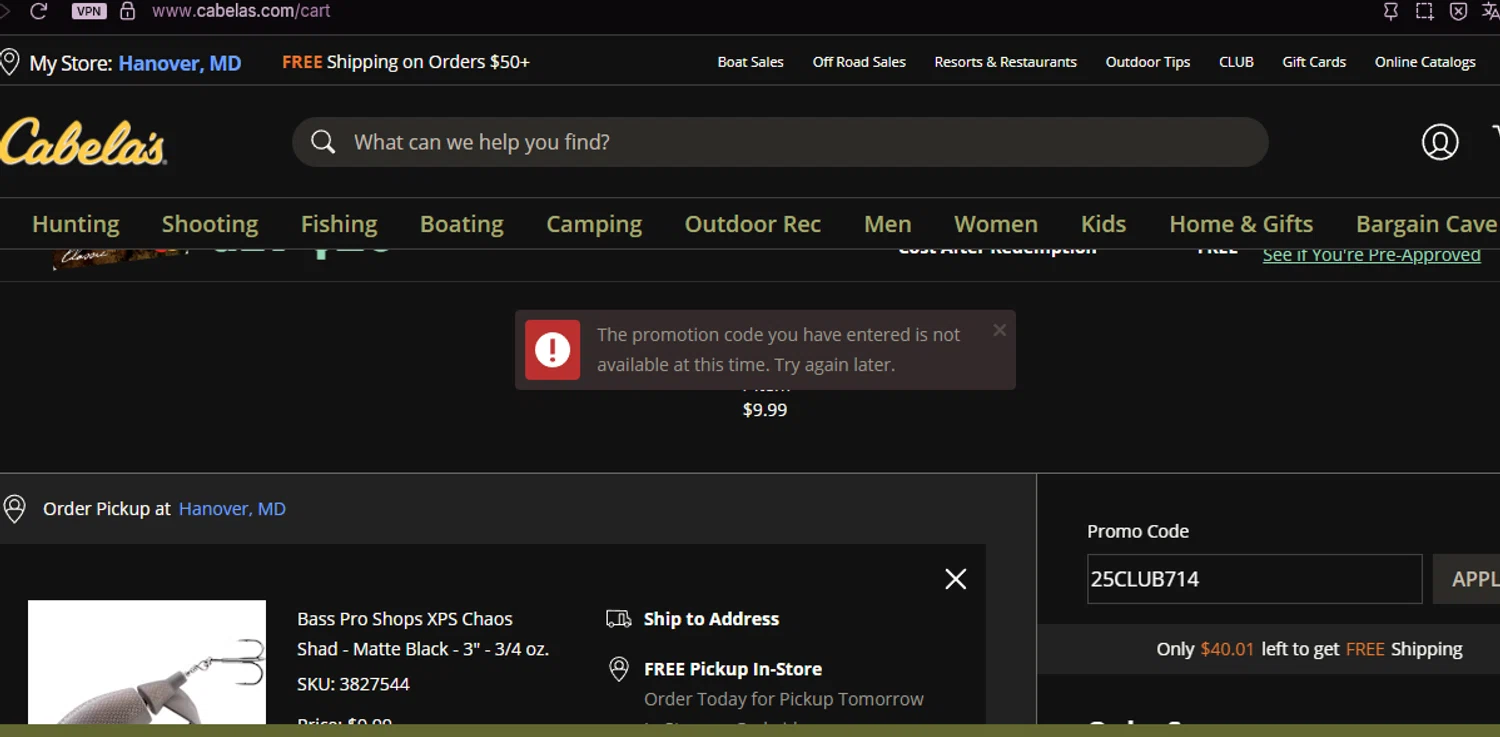
Task: Open the Boating menu
Action: click(462, 224)
